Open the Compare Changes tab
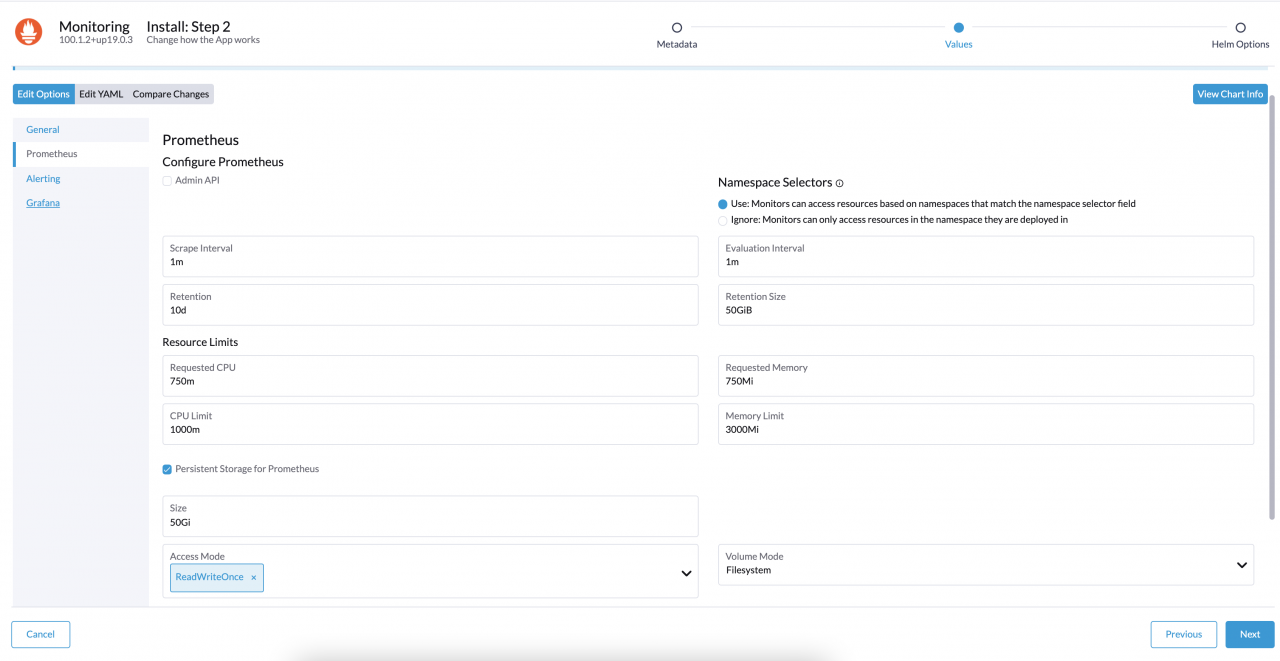Viewport: 1280px width, 661px height. pos(171,94)
